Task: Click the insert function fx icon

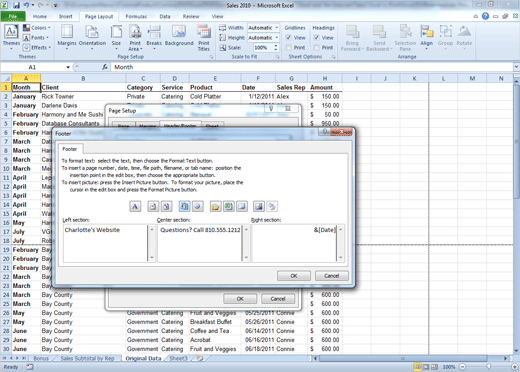Action: tap(105, 67)
